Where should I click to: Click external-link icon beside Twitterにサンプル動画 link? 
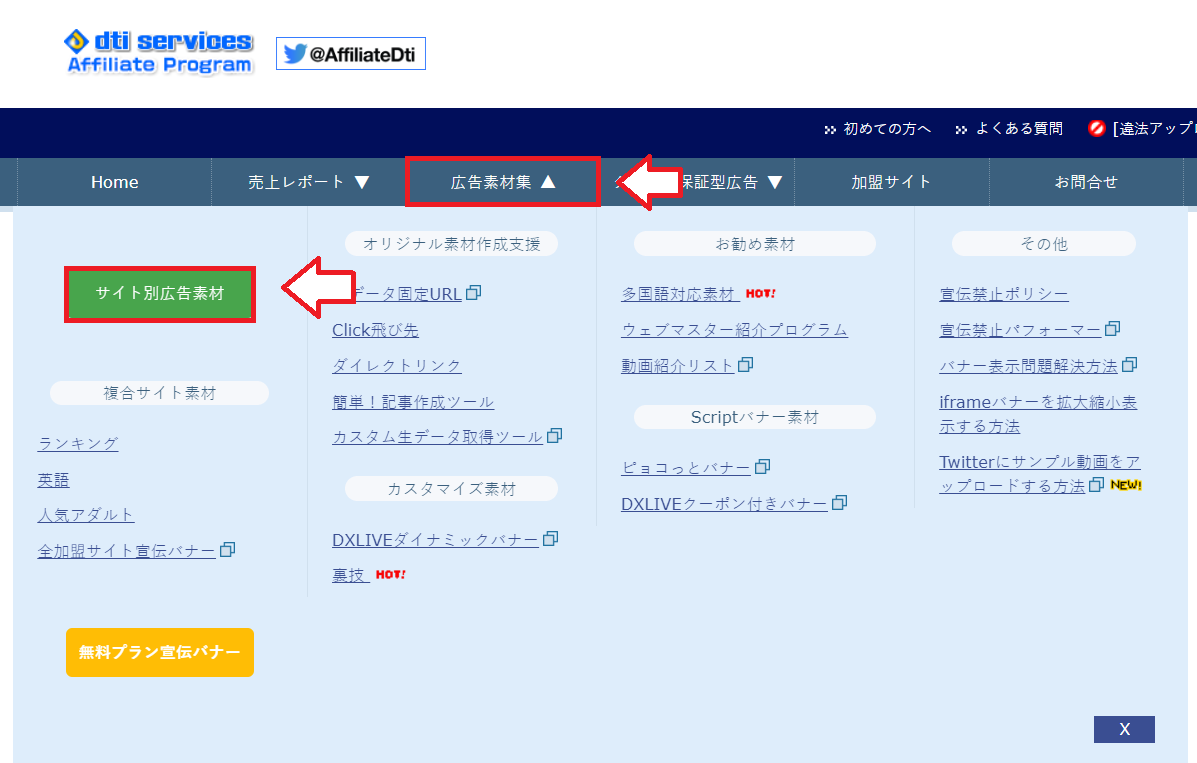pos(1096,484)
